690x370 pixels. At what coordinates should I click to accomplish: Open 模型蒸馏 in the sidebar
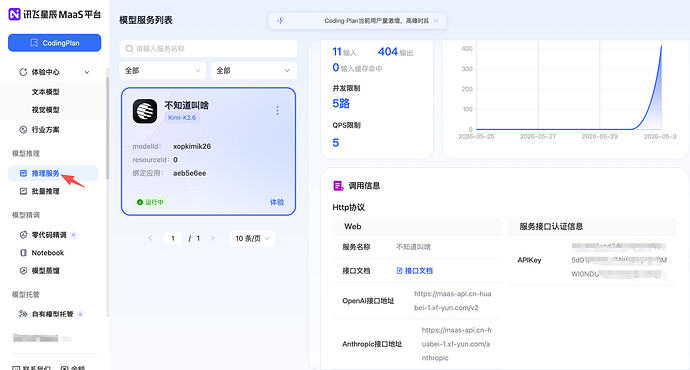pos(45,271)
